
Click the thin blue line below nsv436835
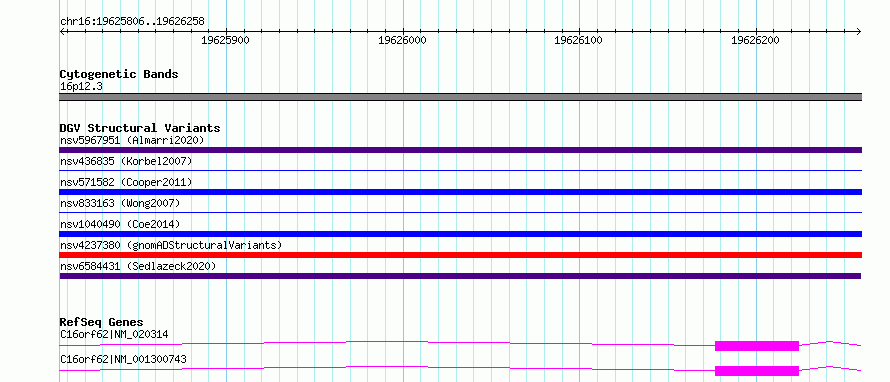tap(460, 170)
